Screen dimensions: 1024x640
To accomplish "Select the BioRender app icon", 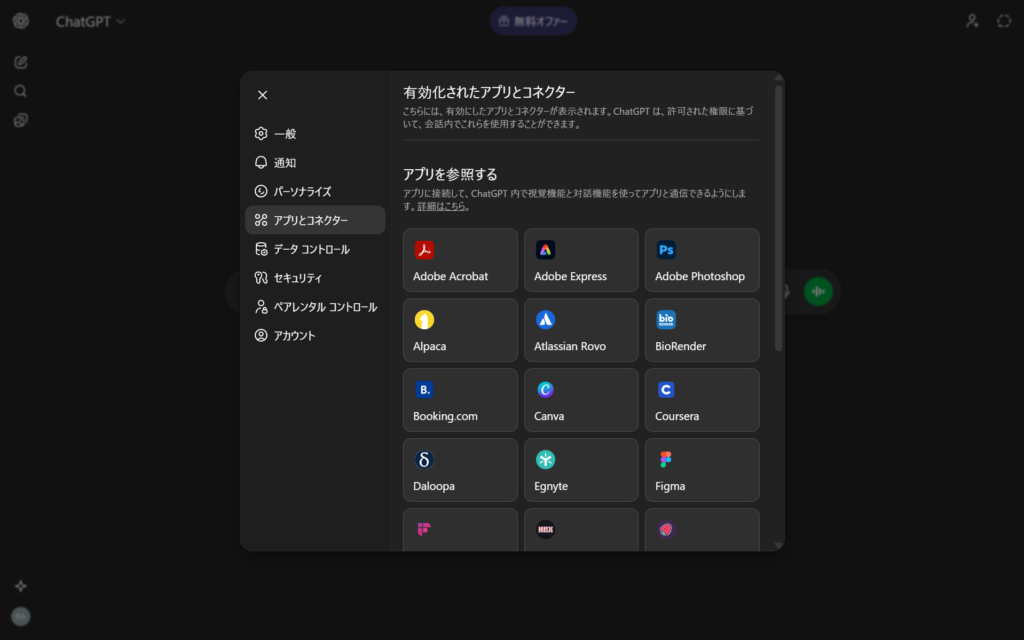I will tap(666, 320).
